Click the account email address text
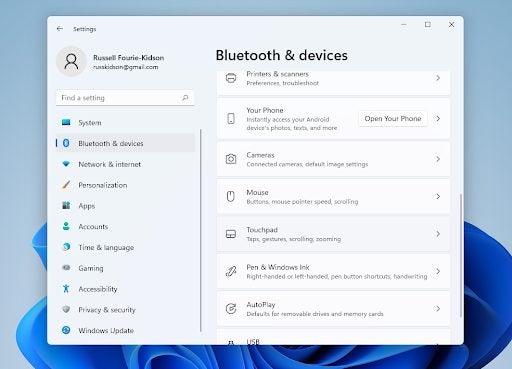Viewport: 512px width, 369px height. tap(125, 67)
